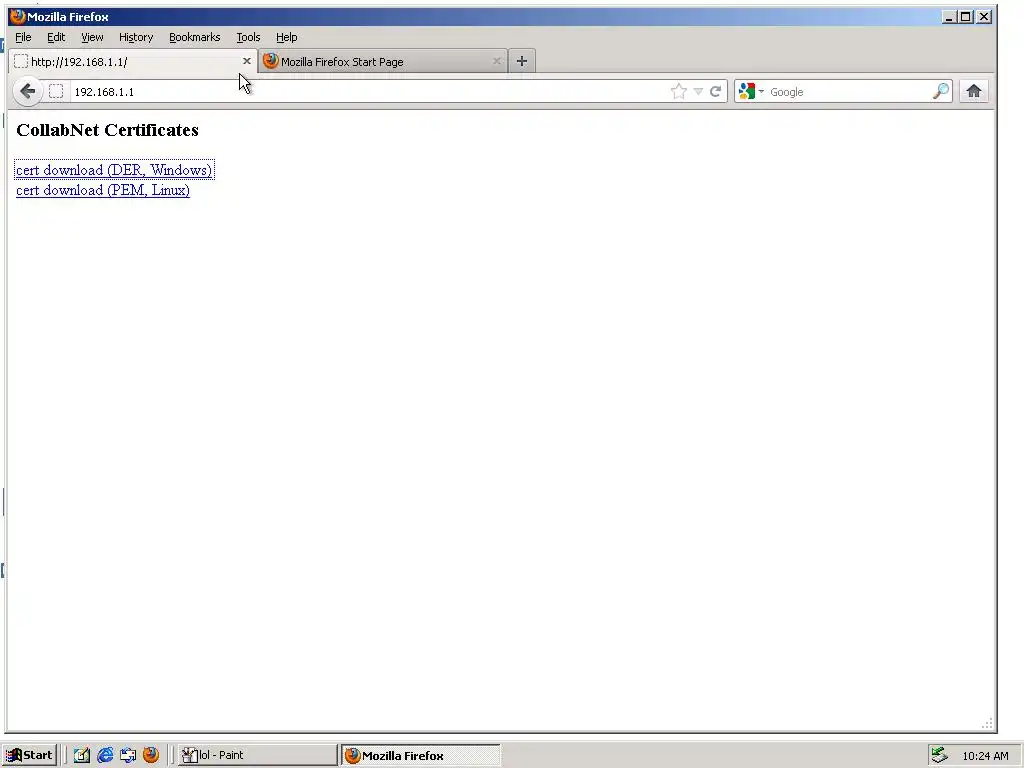The width and height of the screenshot is (1024, 768).
Task: Open a new tab with plus button
Action: (521, 61)
